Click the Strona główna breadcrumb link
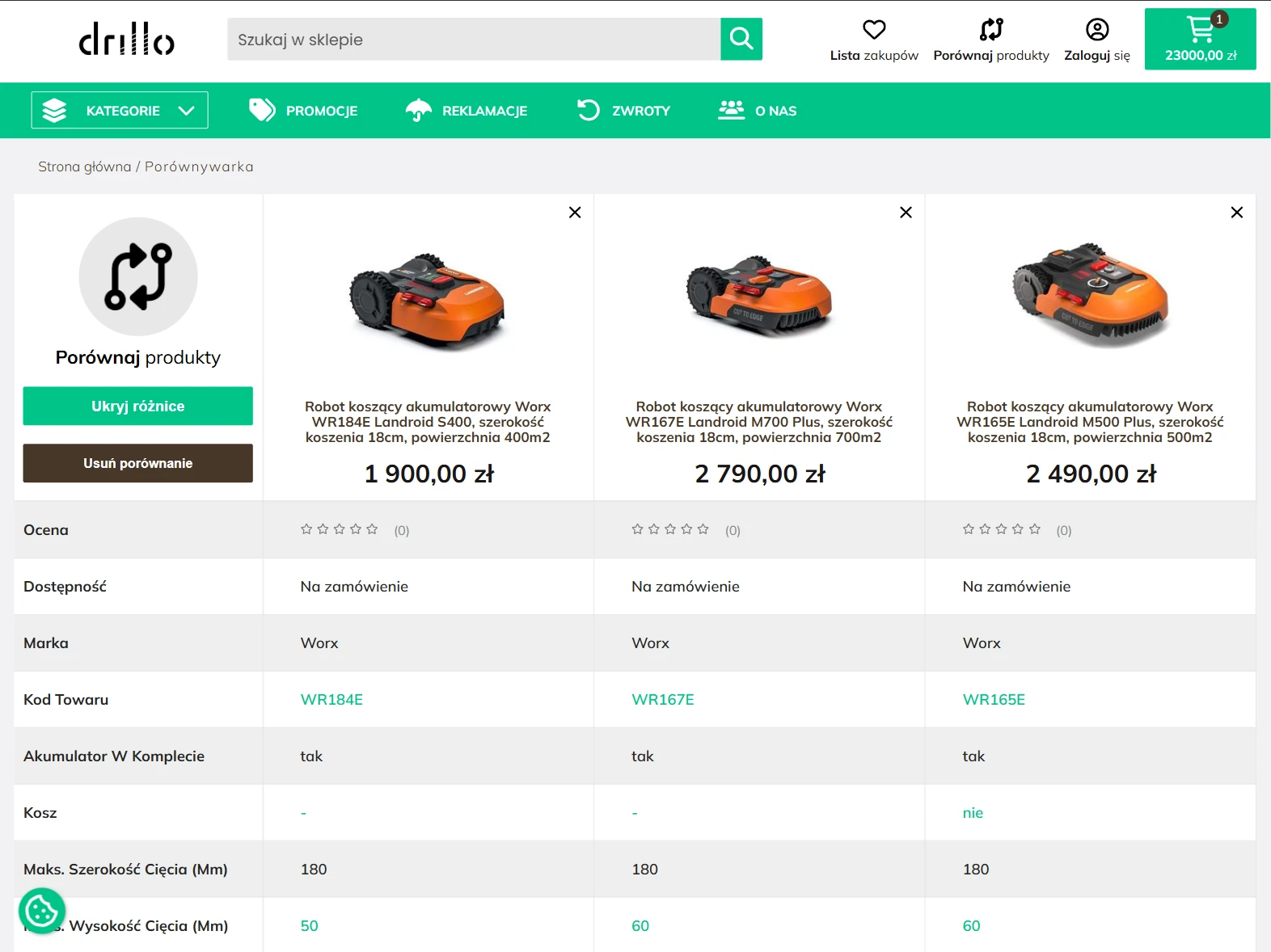The width and height of the screenshot is (1271, 952). tap(84, 166)
